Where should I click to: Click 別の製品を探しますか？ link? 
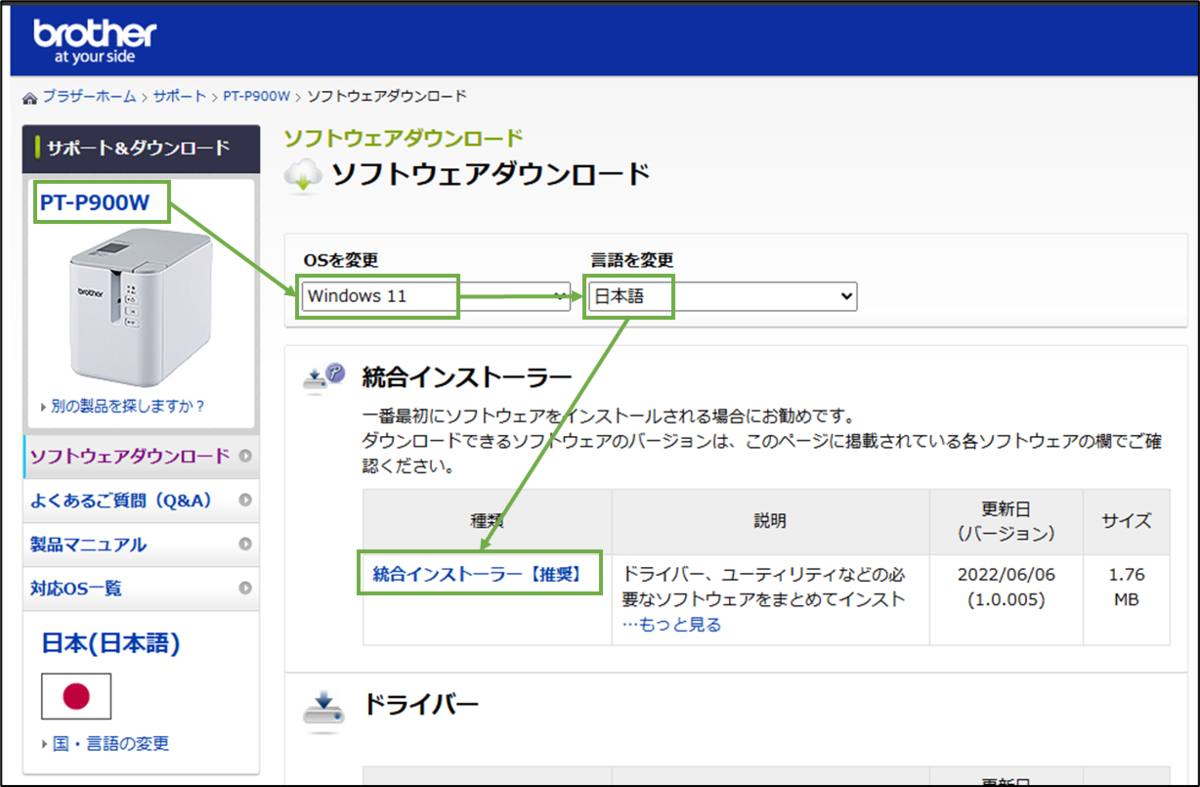[x=127, y=406]
